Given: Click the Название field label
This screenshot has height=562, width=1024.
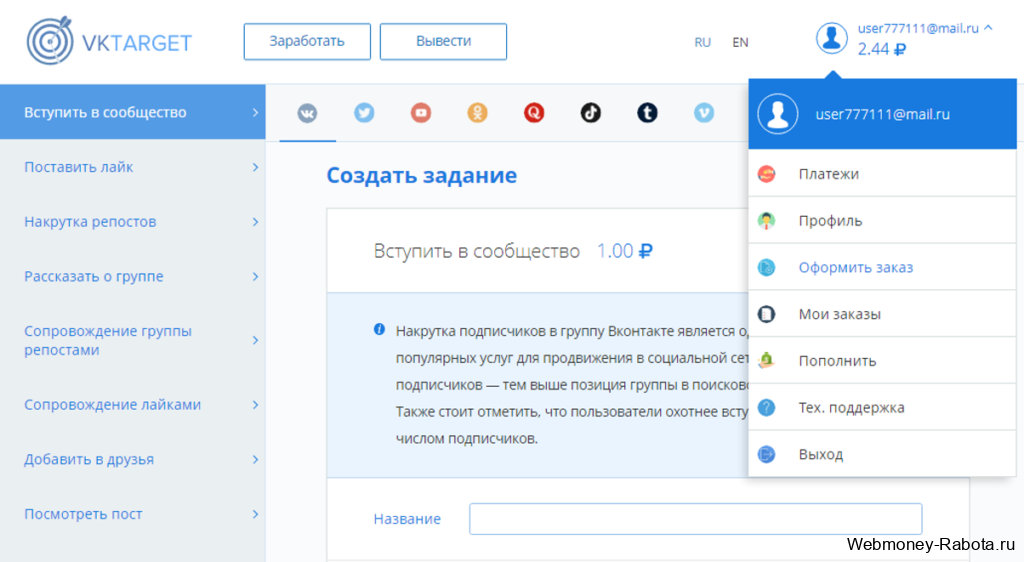Looking at the screenshot, I should (x=407, y=519).
